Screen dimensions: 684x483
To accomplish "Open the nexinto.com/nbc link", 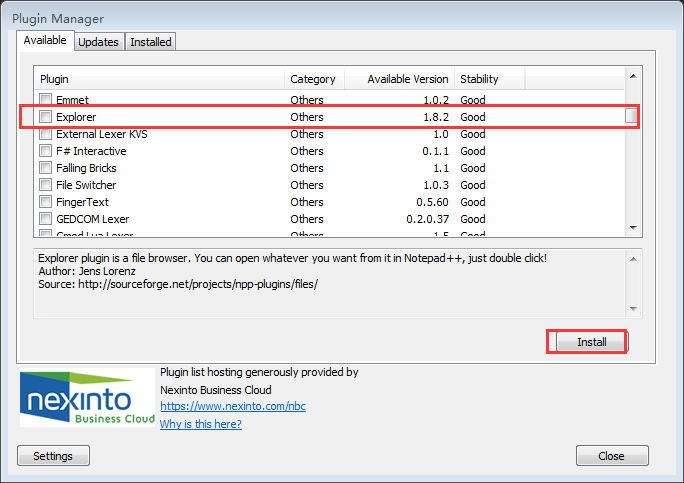I will point(233,406).
